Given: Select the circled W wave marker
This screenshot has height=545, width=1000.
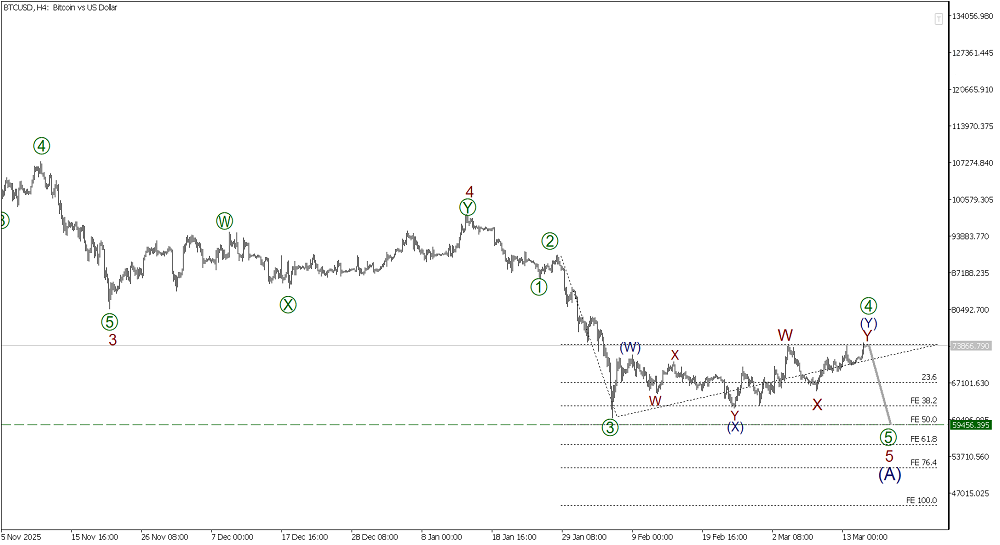Looking at the screenshot, I should click(224, 221).
